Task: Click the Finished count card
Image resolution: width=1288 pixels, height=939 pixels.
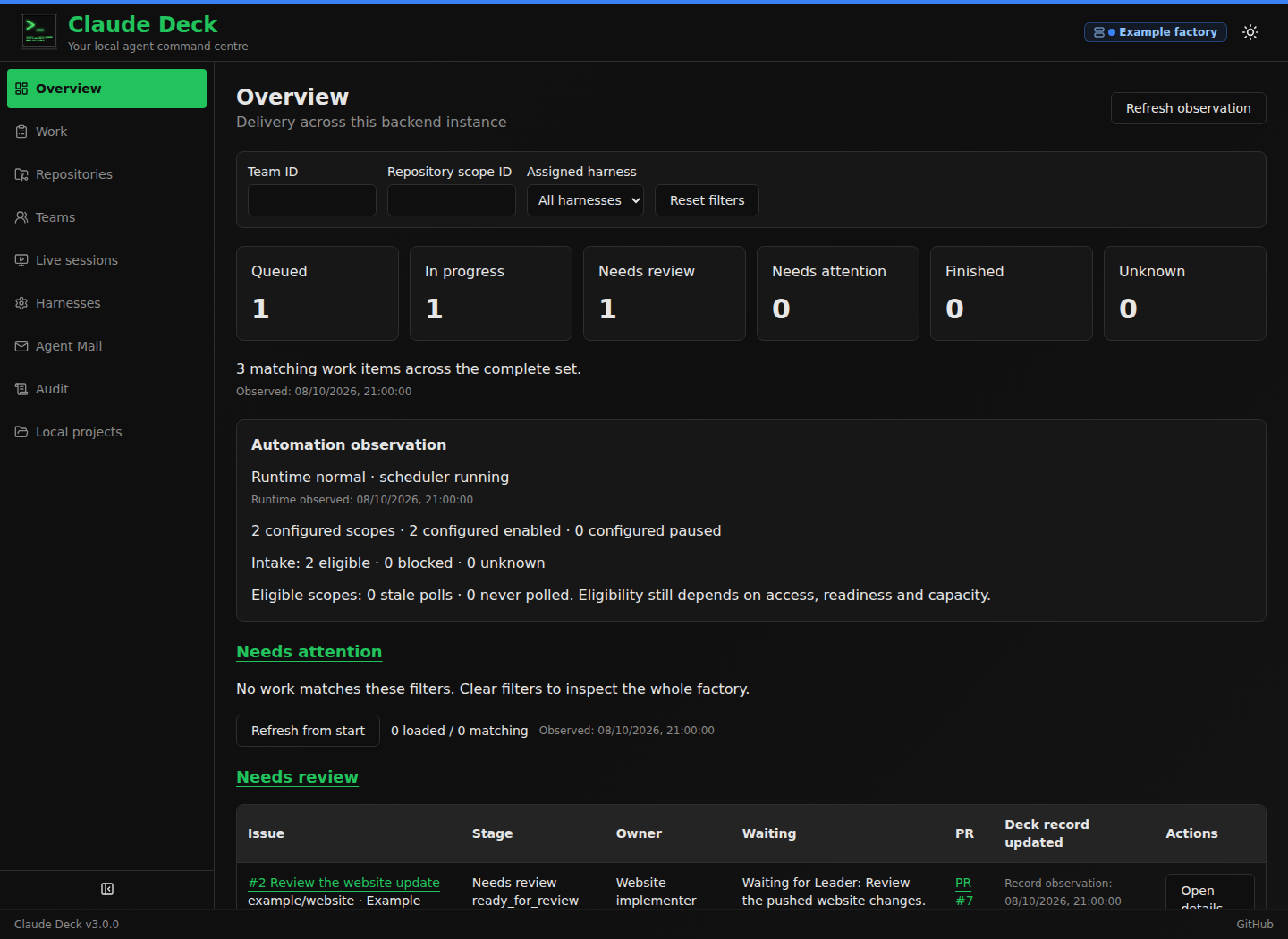Action: coord(1012,293)
